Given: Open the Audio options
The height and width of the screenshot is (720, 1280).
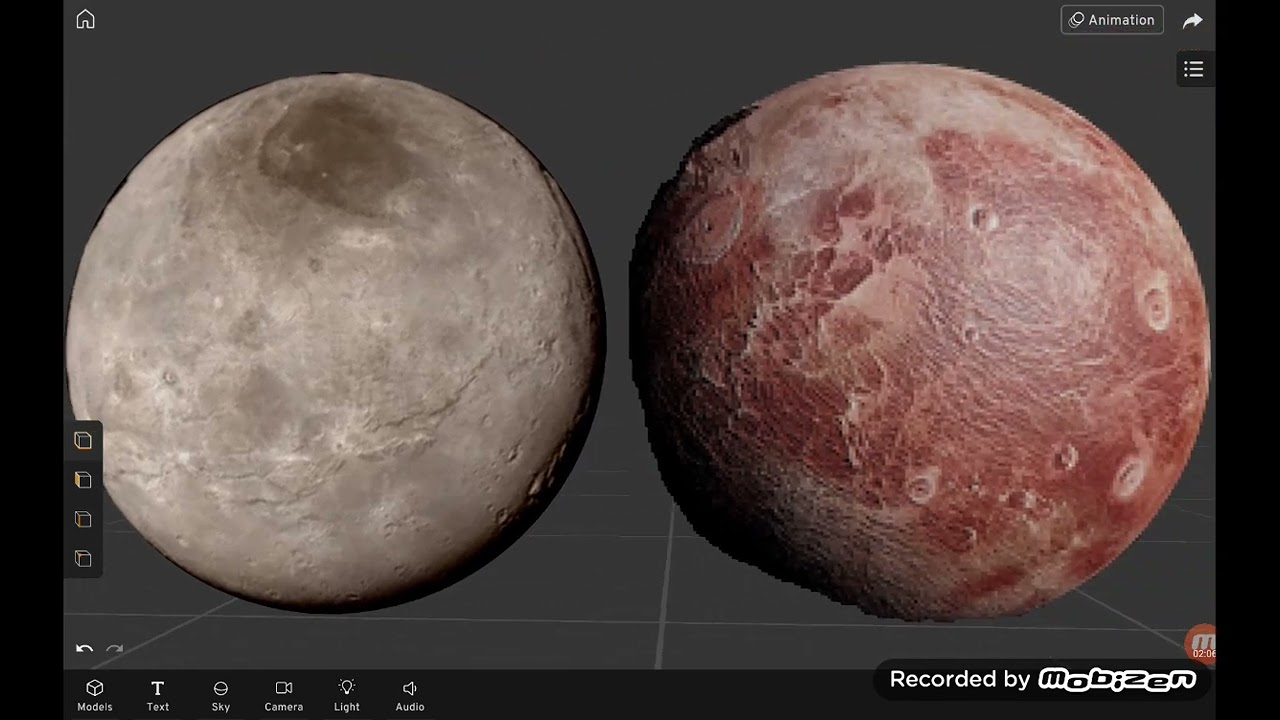Looking at the screenshot, I should click(410, 695).
